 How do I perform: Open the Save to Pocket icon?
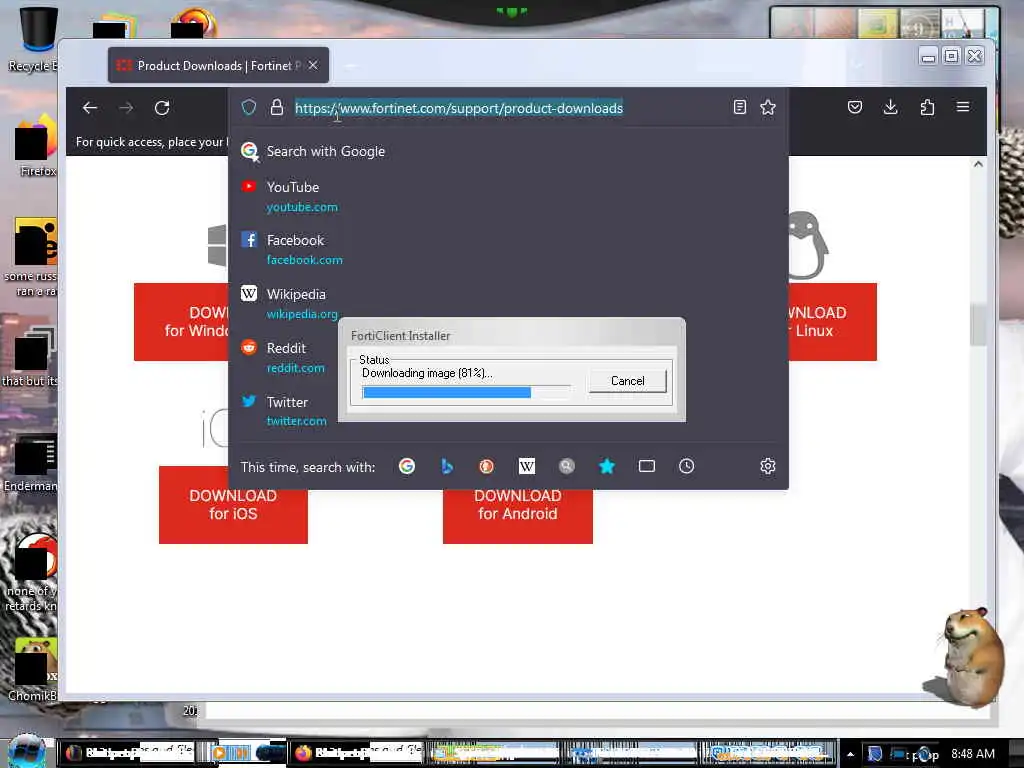(855, 107)
